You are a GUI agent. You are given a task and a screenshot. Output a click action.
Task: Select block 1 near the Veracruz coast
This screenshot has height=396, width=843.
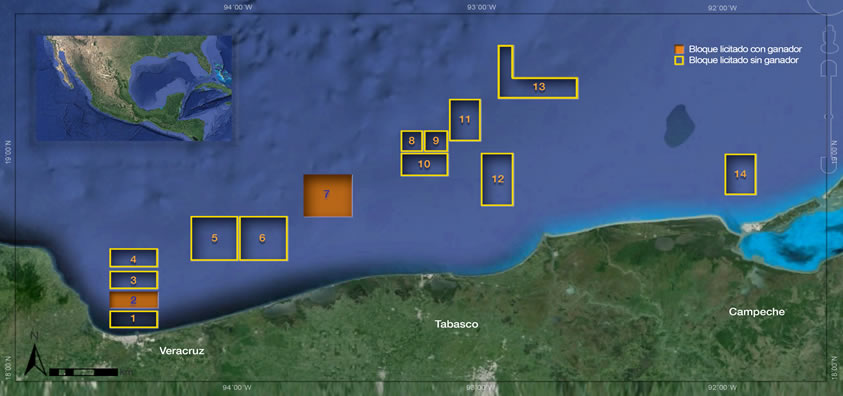point(133,319)
